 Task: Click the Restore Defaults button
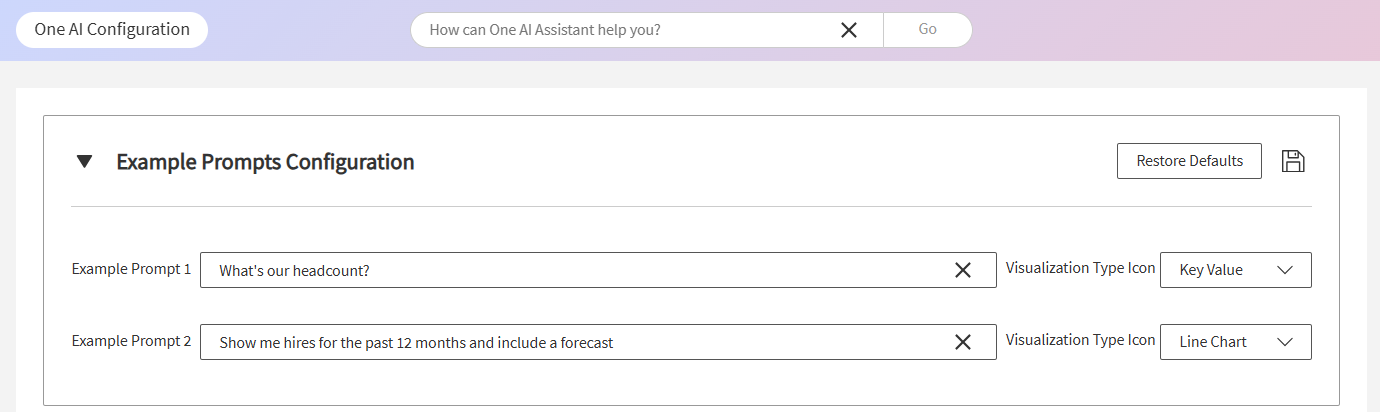[1189, 161]
